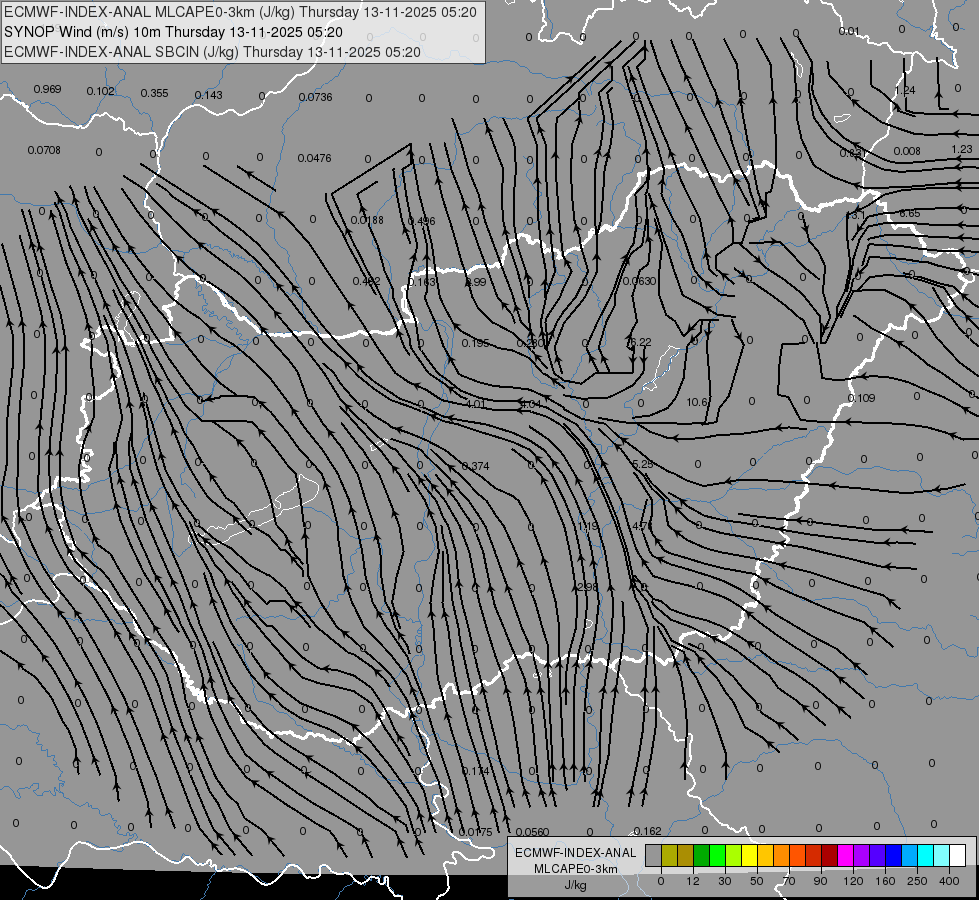This screenshot has width=979, height=900.
Task: Click the gray swatch in the MLCAPE legend
Action: click(653, 855)
